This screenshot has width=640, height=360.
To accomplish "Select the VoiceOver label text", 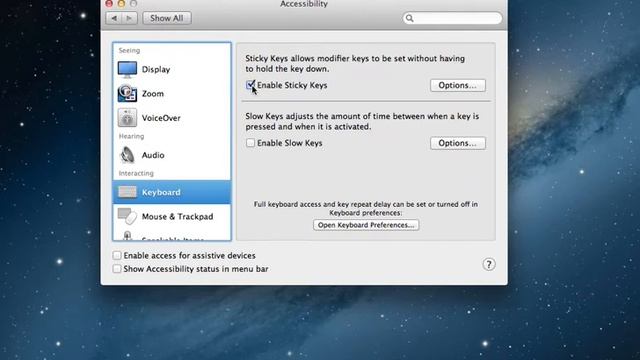I will click(161, 118).
